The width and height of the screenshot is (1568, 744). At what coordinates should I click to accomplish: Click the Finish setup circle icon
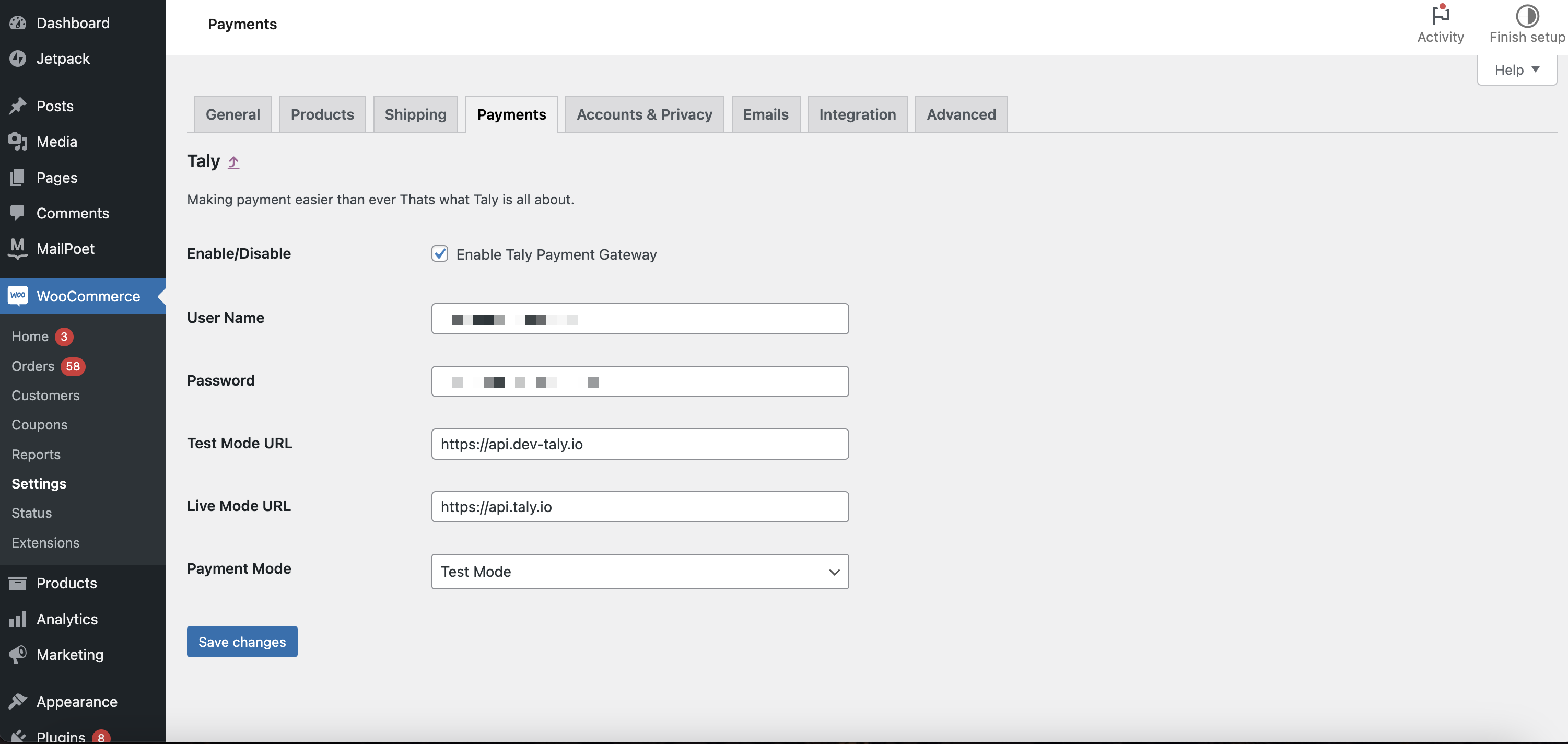coord(1527,16)
